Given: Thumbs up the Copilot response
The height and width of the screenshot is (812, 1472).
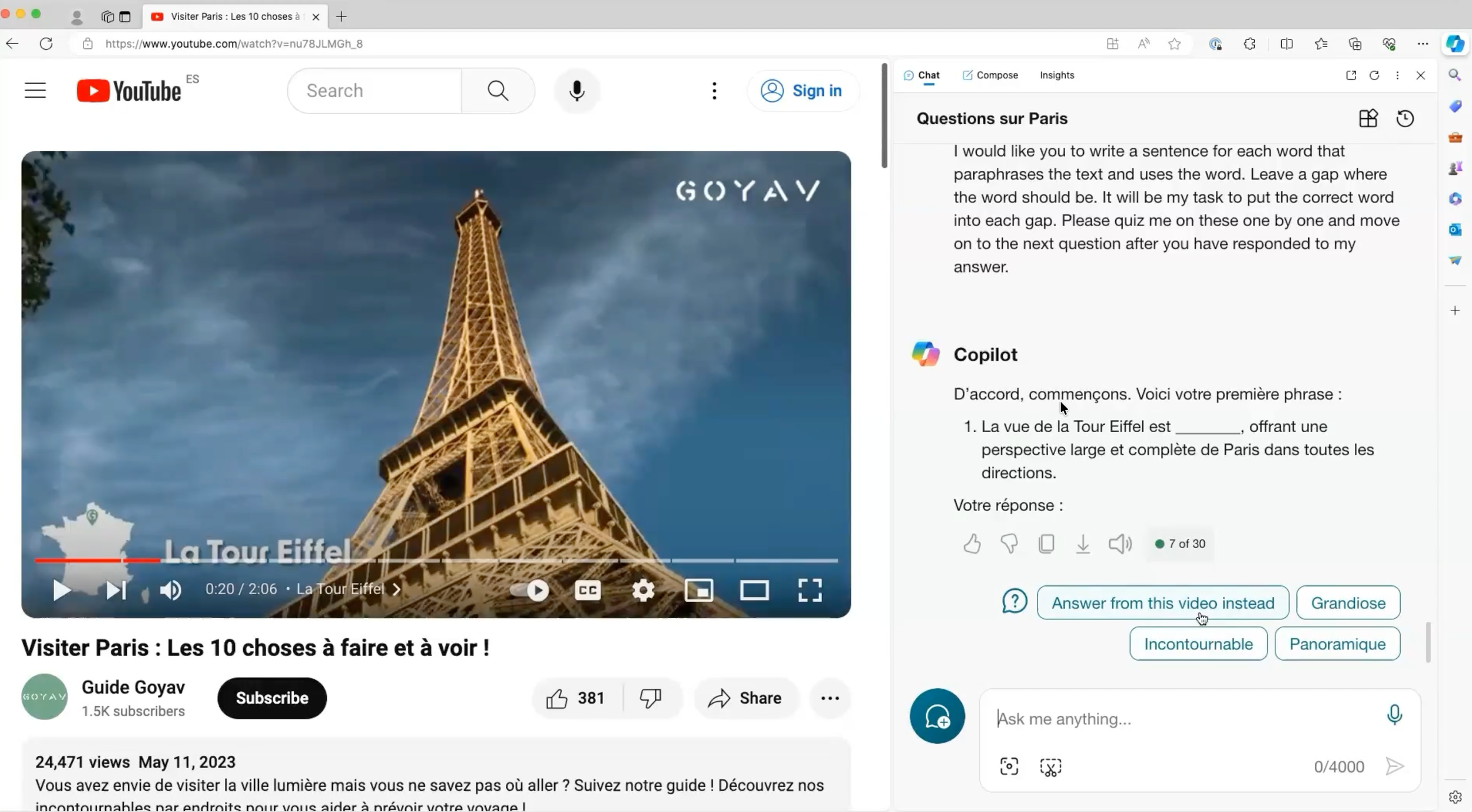Looking at the screenshot, I should (x=972, y=543).
